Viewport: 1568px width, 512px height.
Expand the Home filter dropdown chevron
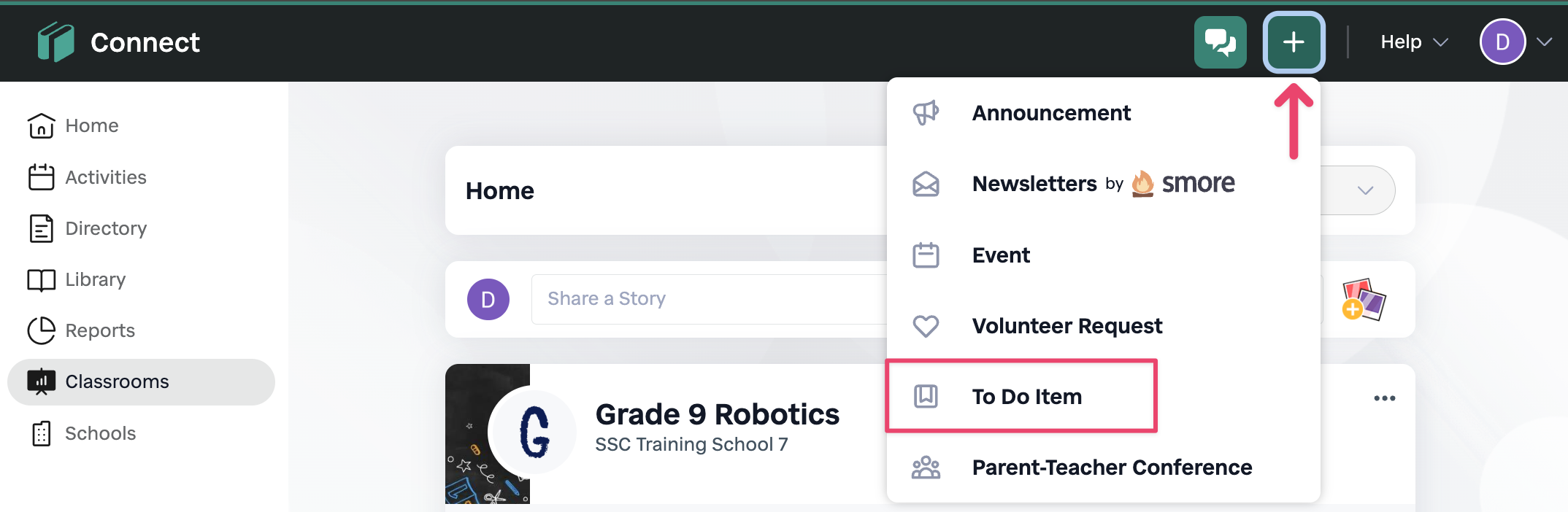pos(1365,190)
